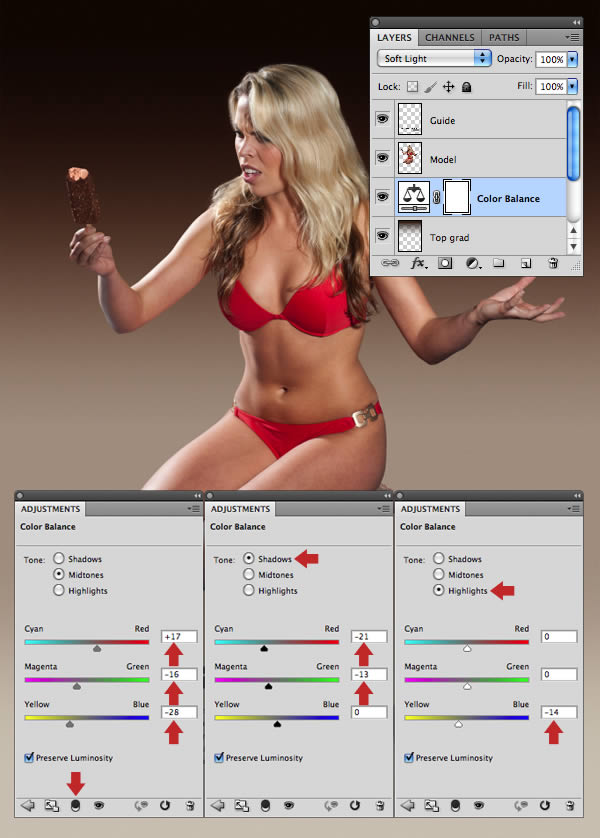The width and height of the screenshot is (600, 838).
Task: Click the Yellow-Blue slider in Highlights panel
Action: (467, 718)
